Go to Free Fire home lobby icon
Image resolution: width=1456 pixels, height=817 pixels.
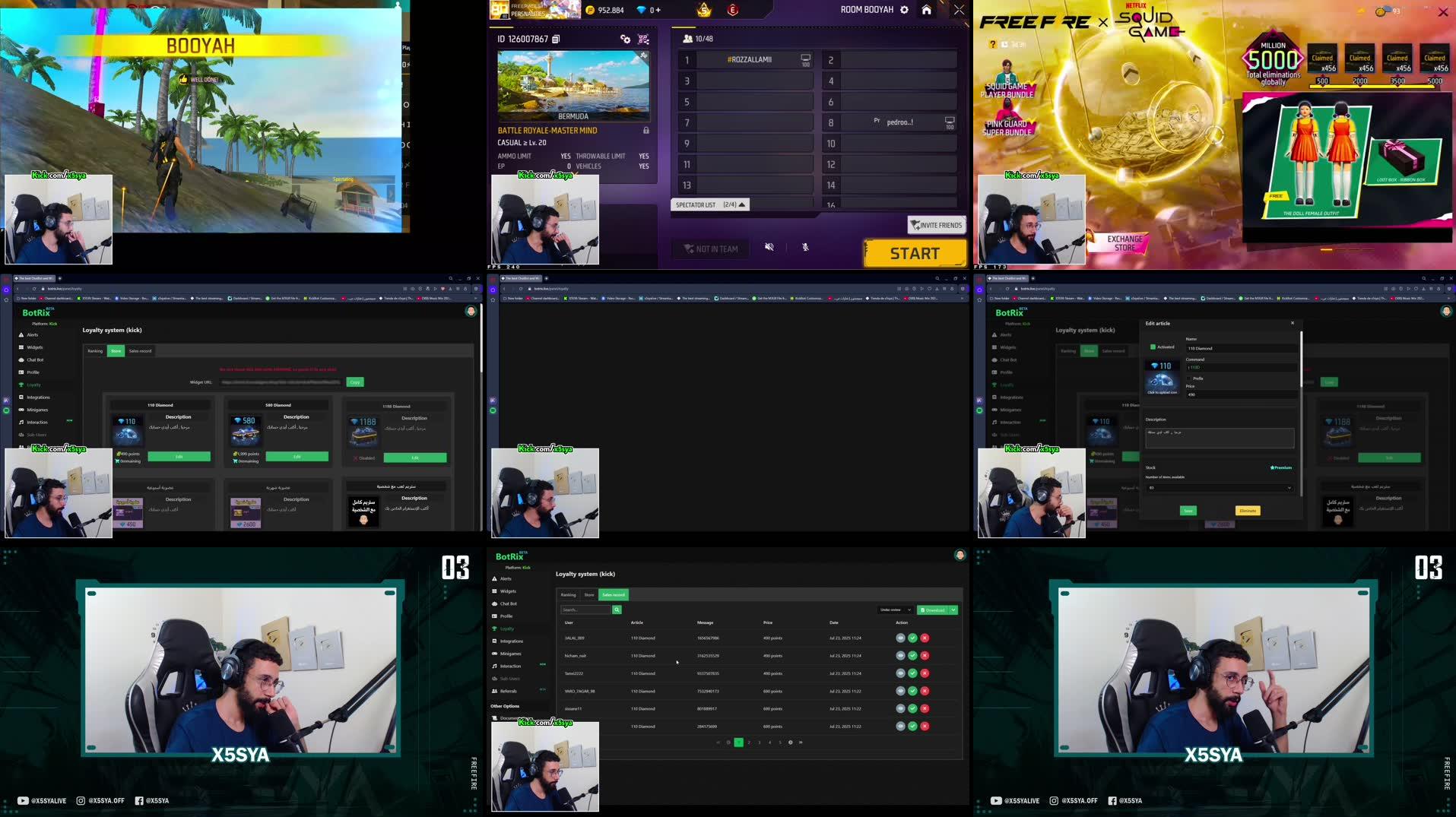(926, 10)
